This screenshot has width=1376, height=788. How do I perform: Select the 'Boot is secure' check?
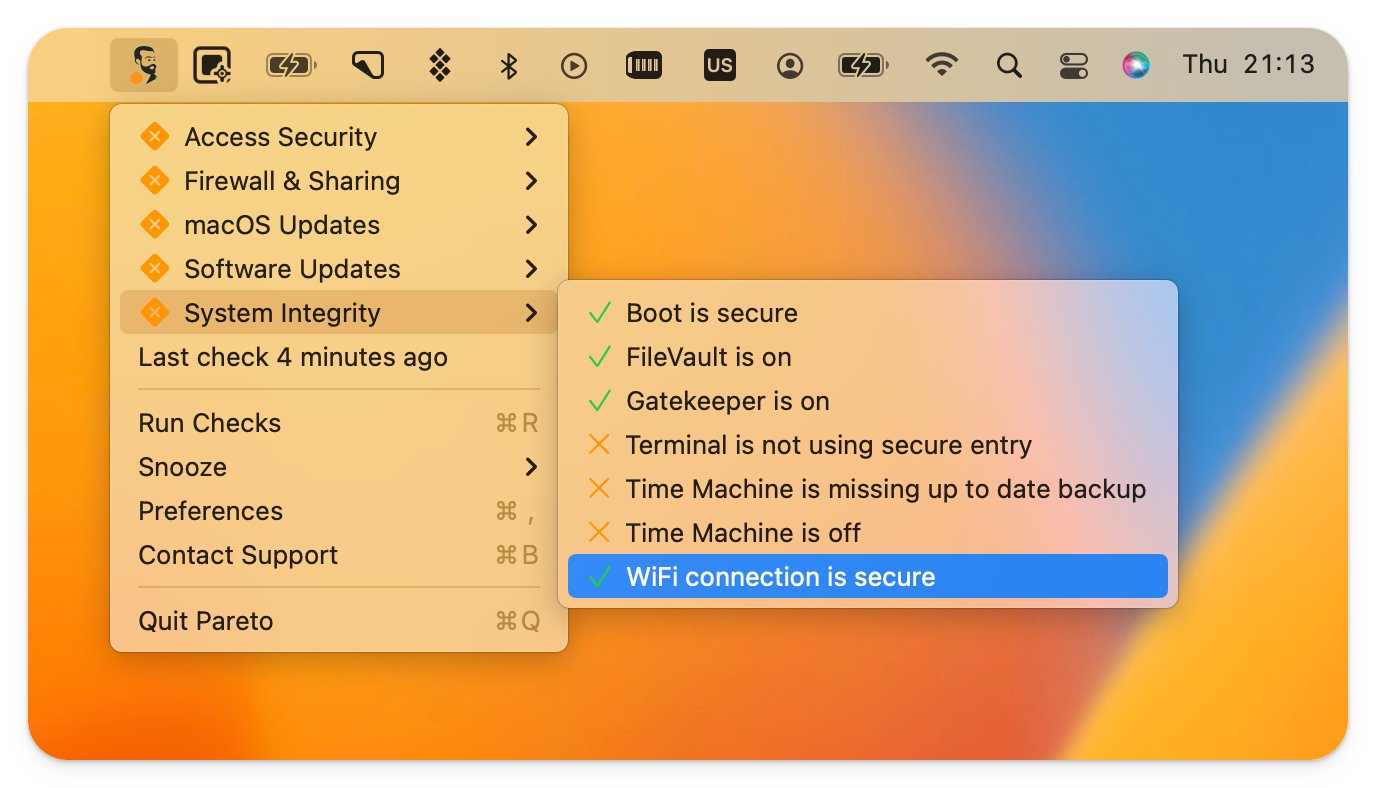pos(868,313)
